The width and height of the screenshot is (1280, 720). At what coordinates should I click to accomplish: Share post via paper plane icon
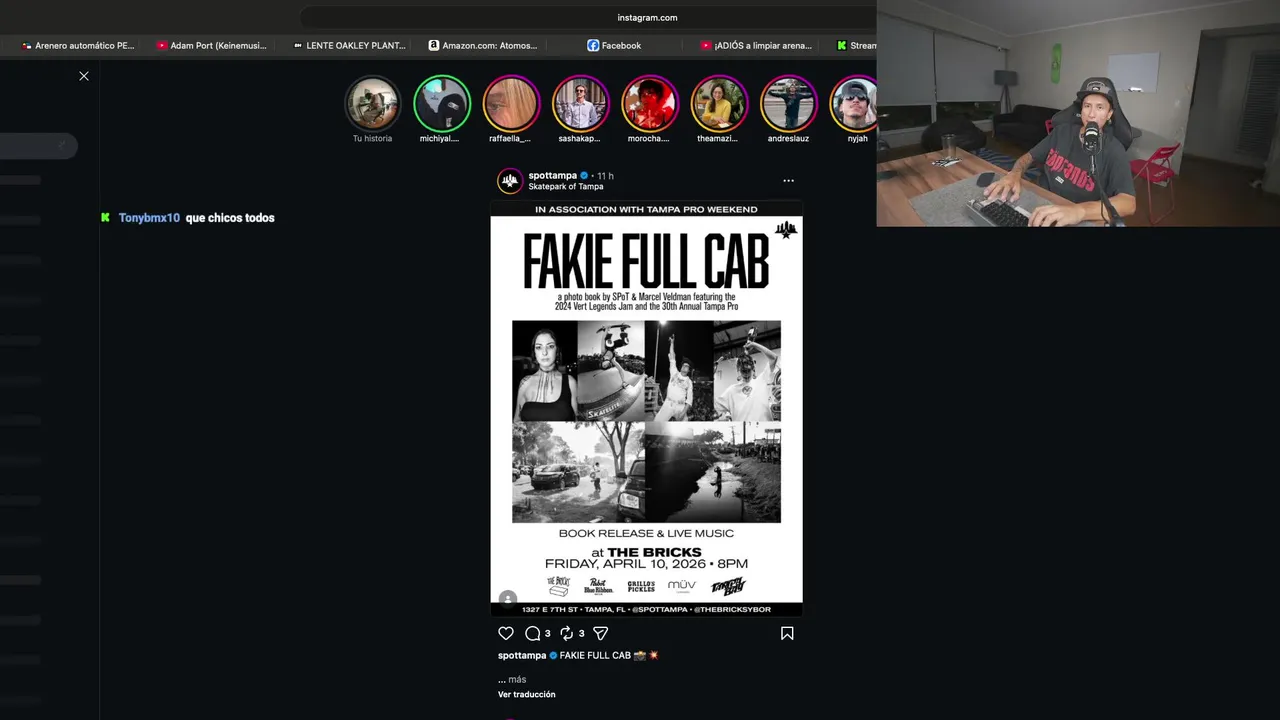coord(601,633)
